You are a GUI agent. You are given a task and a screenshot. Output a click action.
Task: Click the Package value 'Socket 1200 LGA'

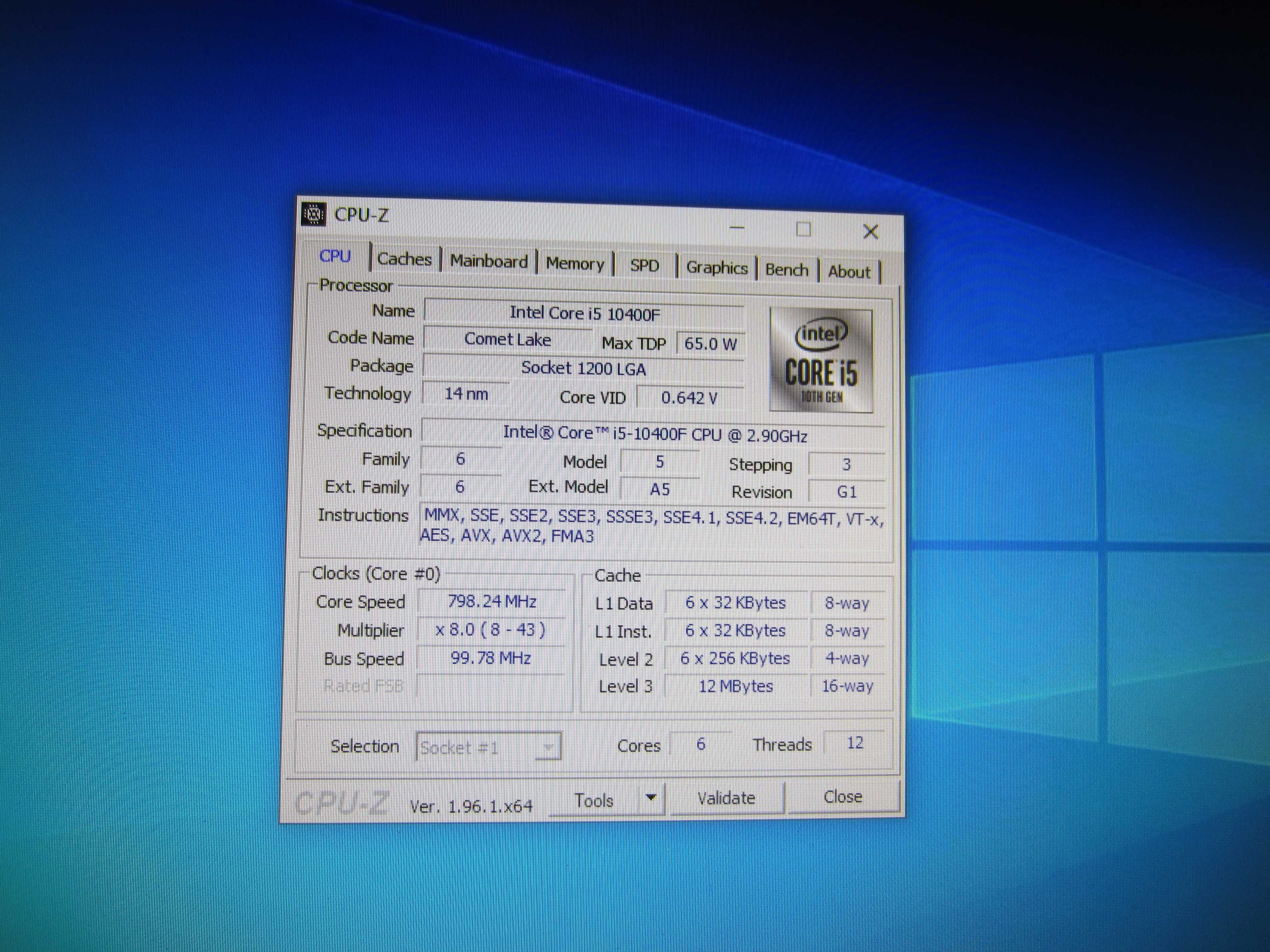coord(583,368)
